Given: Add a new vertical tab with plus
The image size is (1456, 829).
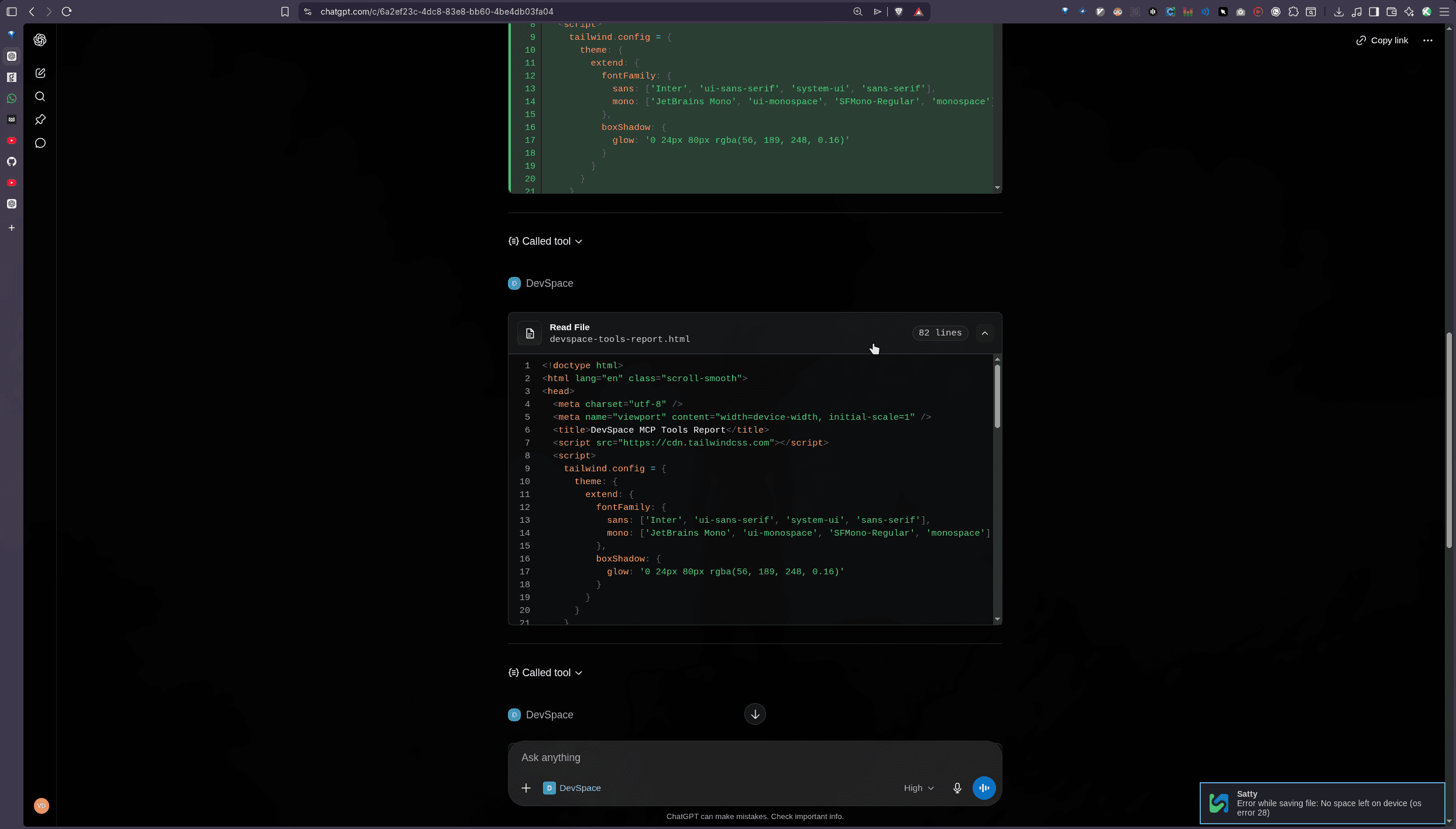Looking at the screenshot, I should click(12, 228).
